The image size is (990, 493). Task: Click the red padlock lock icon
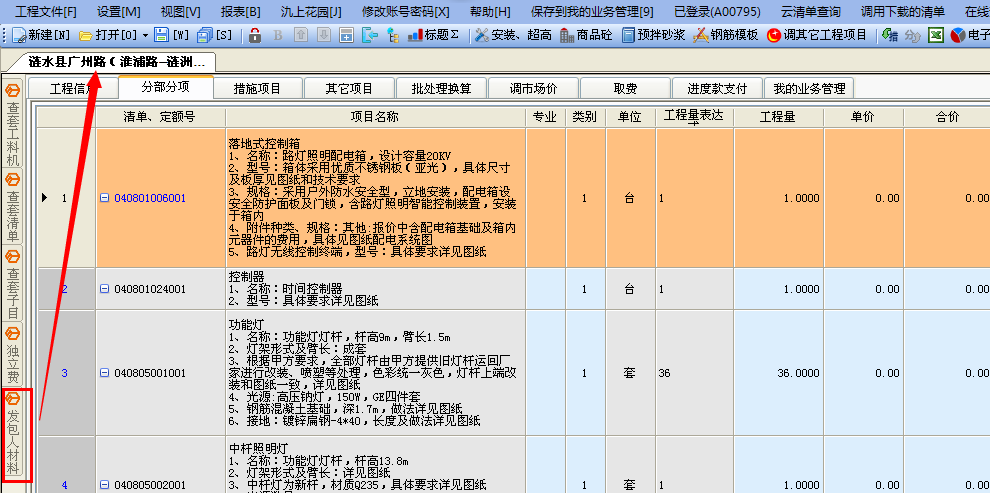pyautogui.click(x=254, y=35)
